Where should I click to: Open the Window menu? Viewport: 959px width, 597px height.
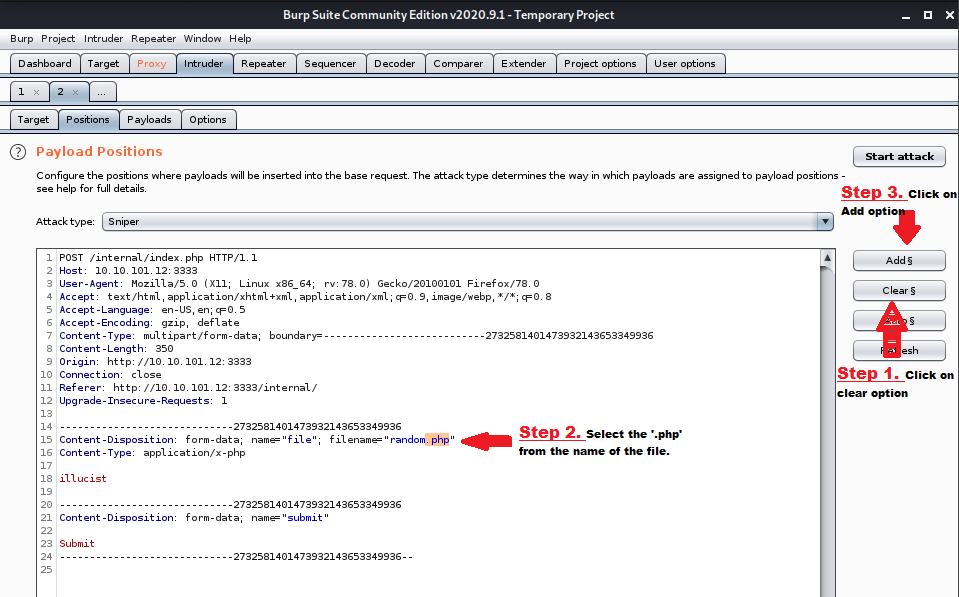pos(202,39)
